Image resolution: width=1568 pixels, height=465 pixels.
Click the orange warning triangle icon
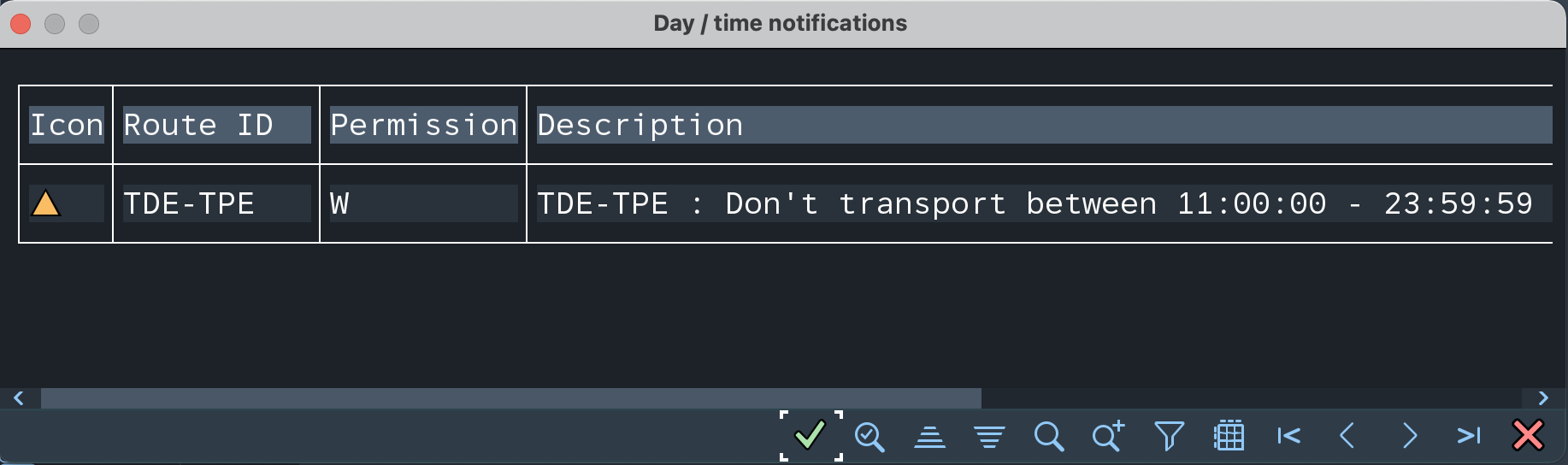point(45,203)
